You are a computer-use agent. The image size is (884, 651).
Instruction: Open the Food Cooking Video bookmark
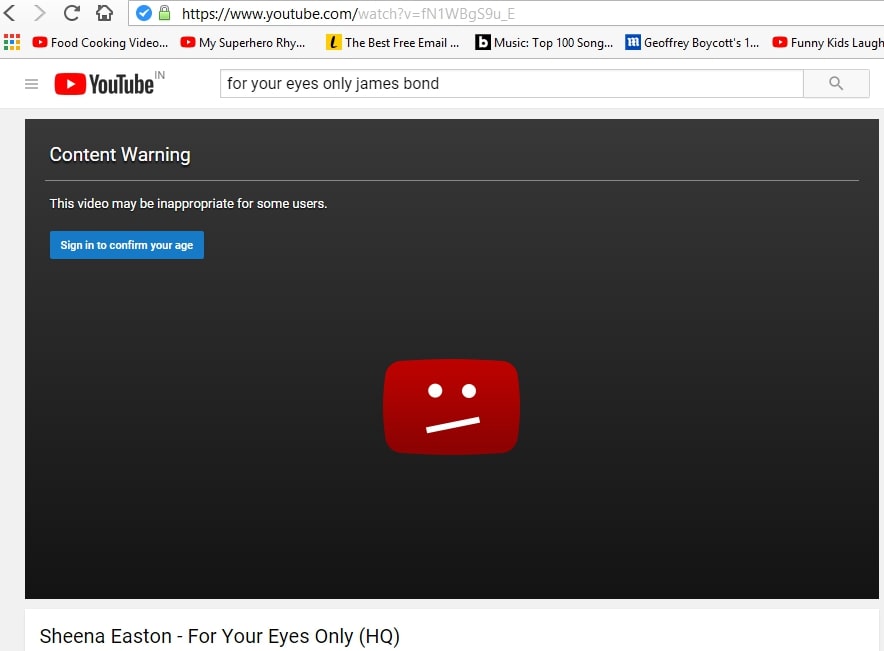[x=100, y=43]
